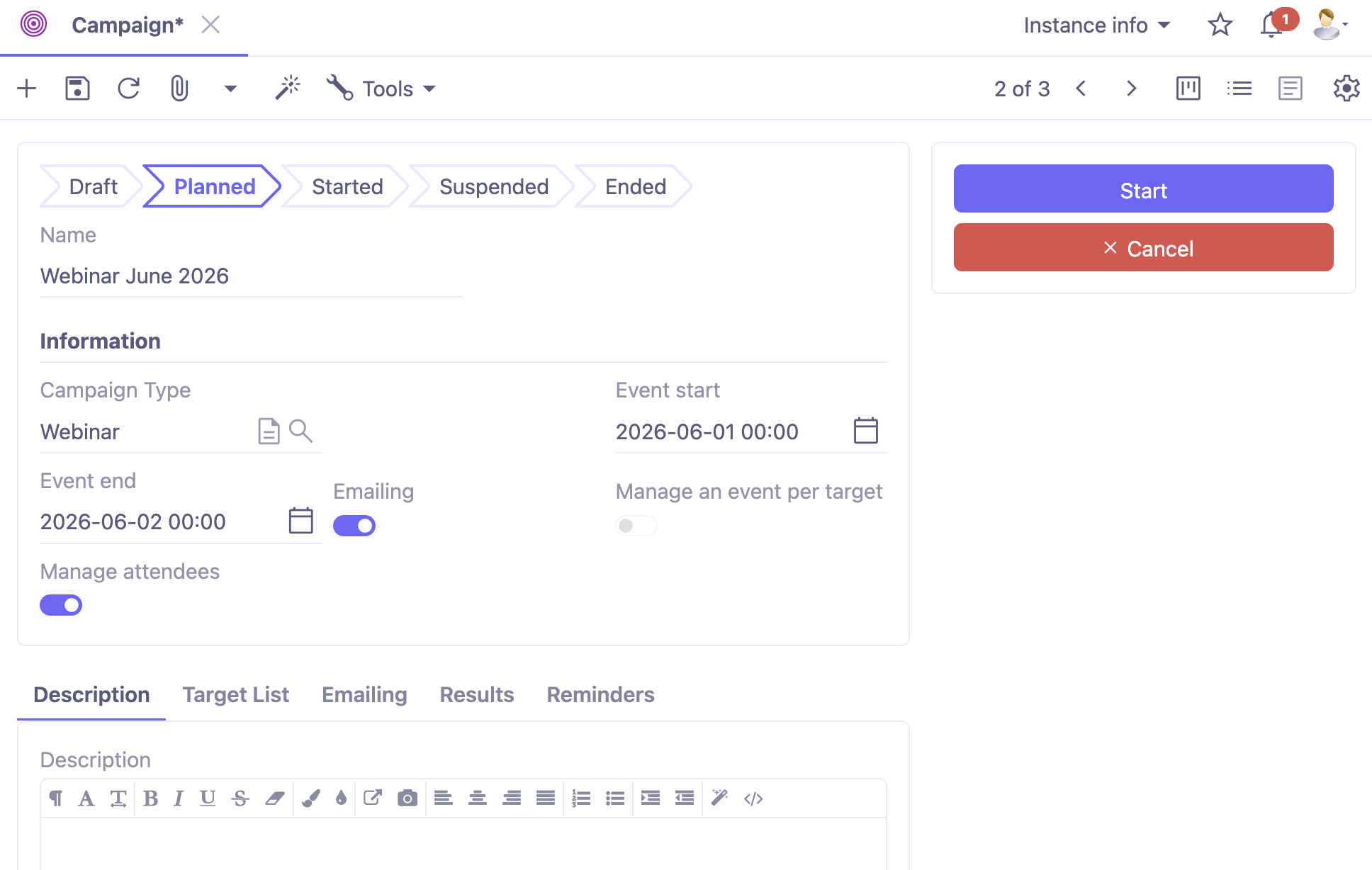Refresh the record with the reload icon

[x=128, y=88]
